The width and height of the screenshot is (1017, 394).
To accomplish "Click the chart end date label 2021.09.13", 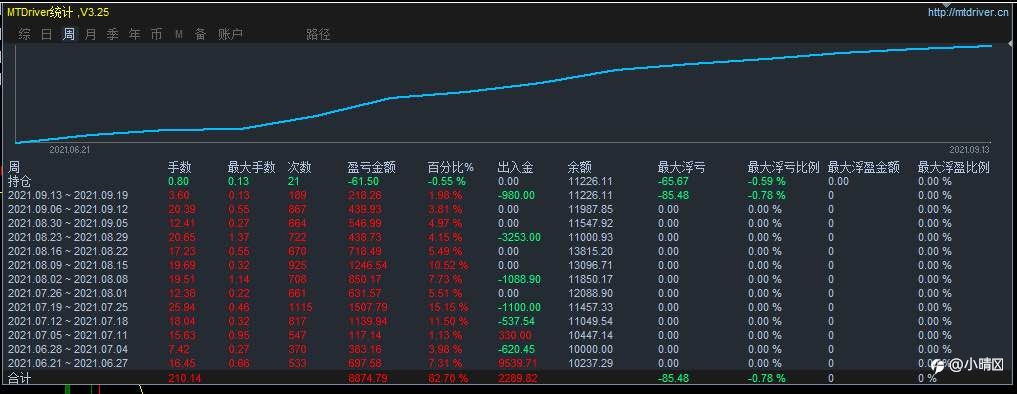I will (x=970, y=149).
